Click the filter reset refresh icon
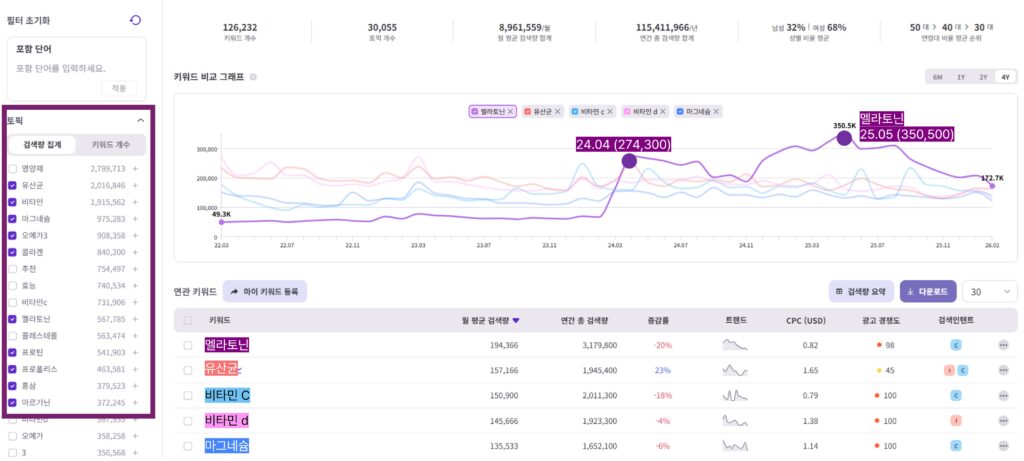The height and width of the screenshot is (461, 1024). click(136, 20)
